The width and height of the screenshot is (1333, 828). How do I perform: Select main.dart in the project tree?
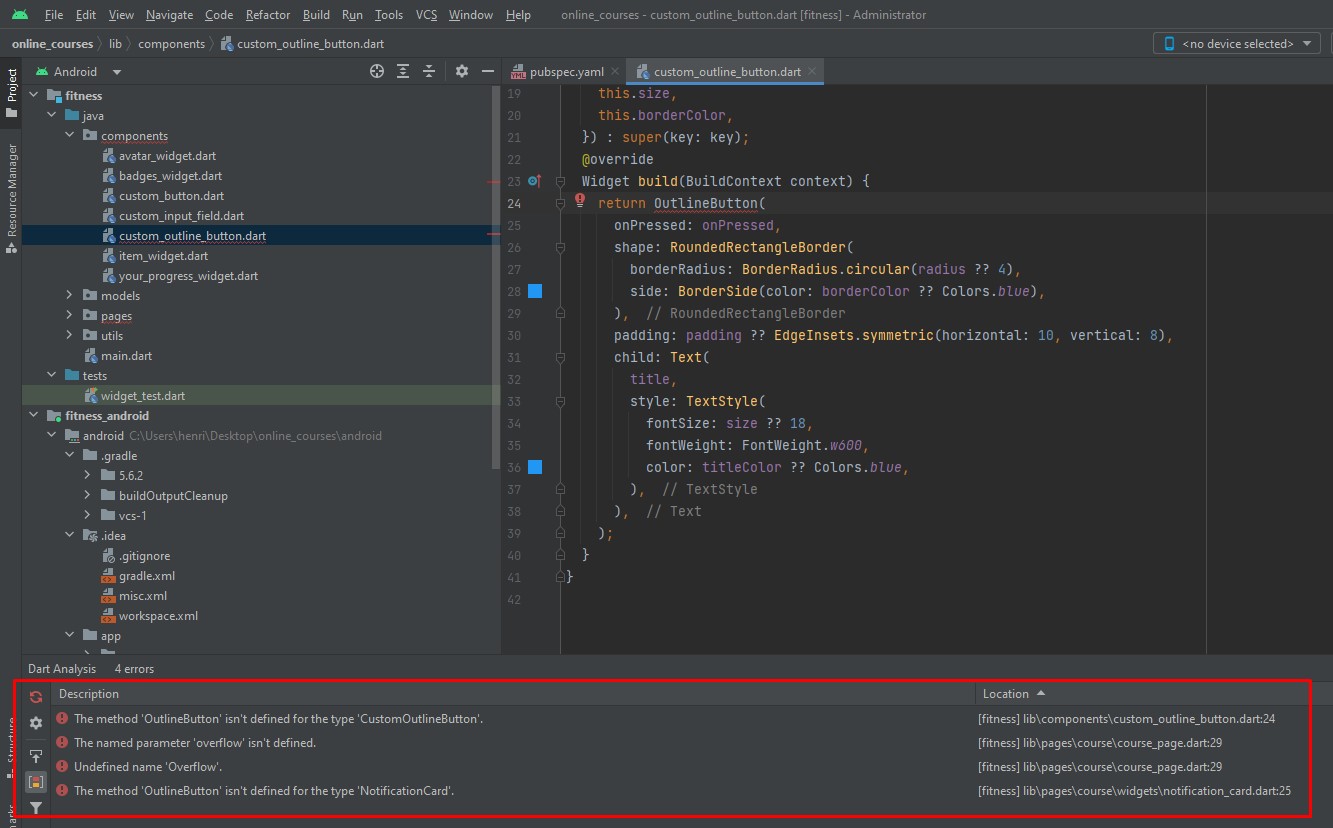(126, 356)
